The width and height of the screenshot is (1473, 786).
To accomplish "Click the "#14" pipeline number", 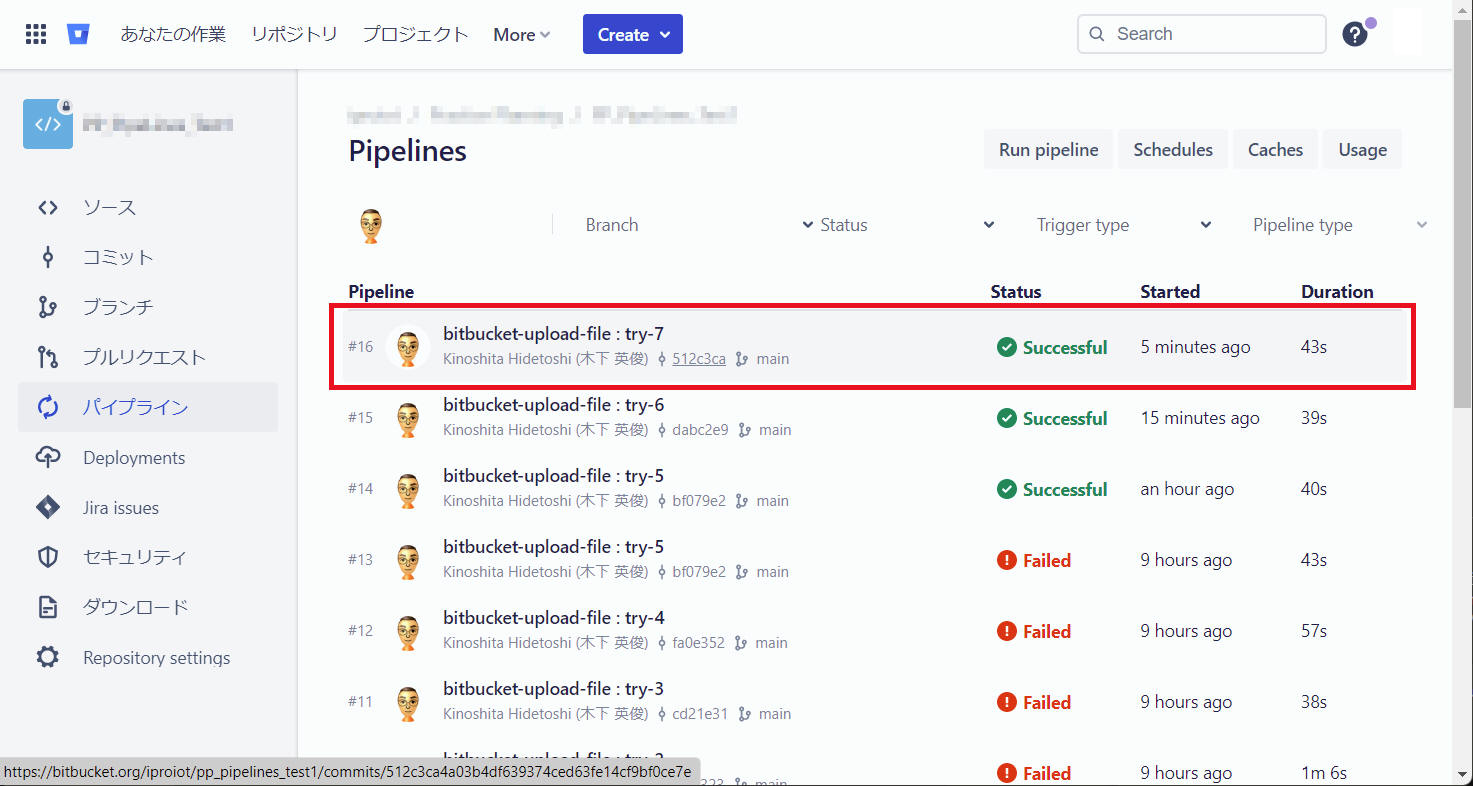I will (361, 489).
